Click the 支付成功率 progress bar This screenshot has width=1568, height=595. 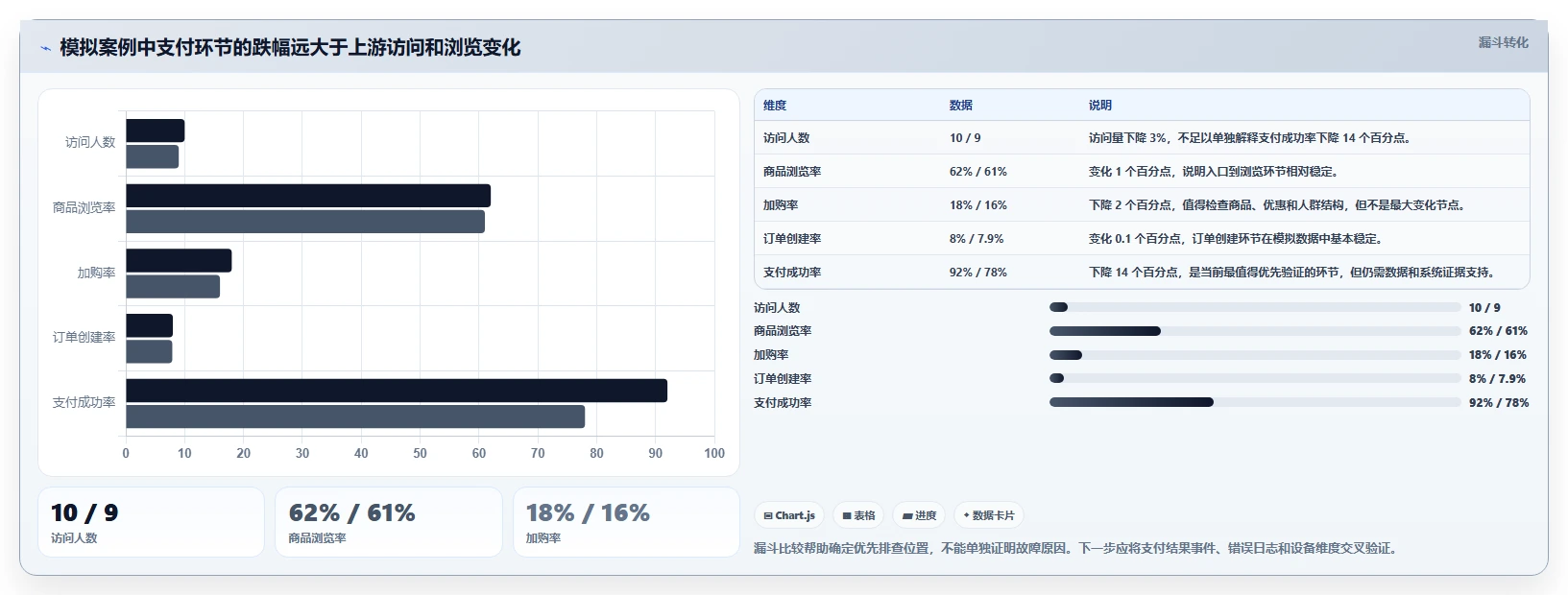coord(1255,402)
